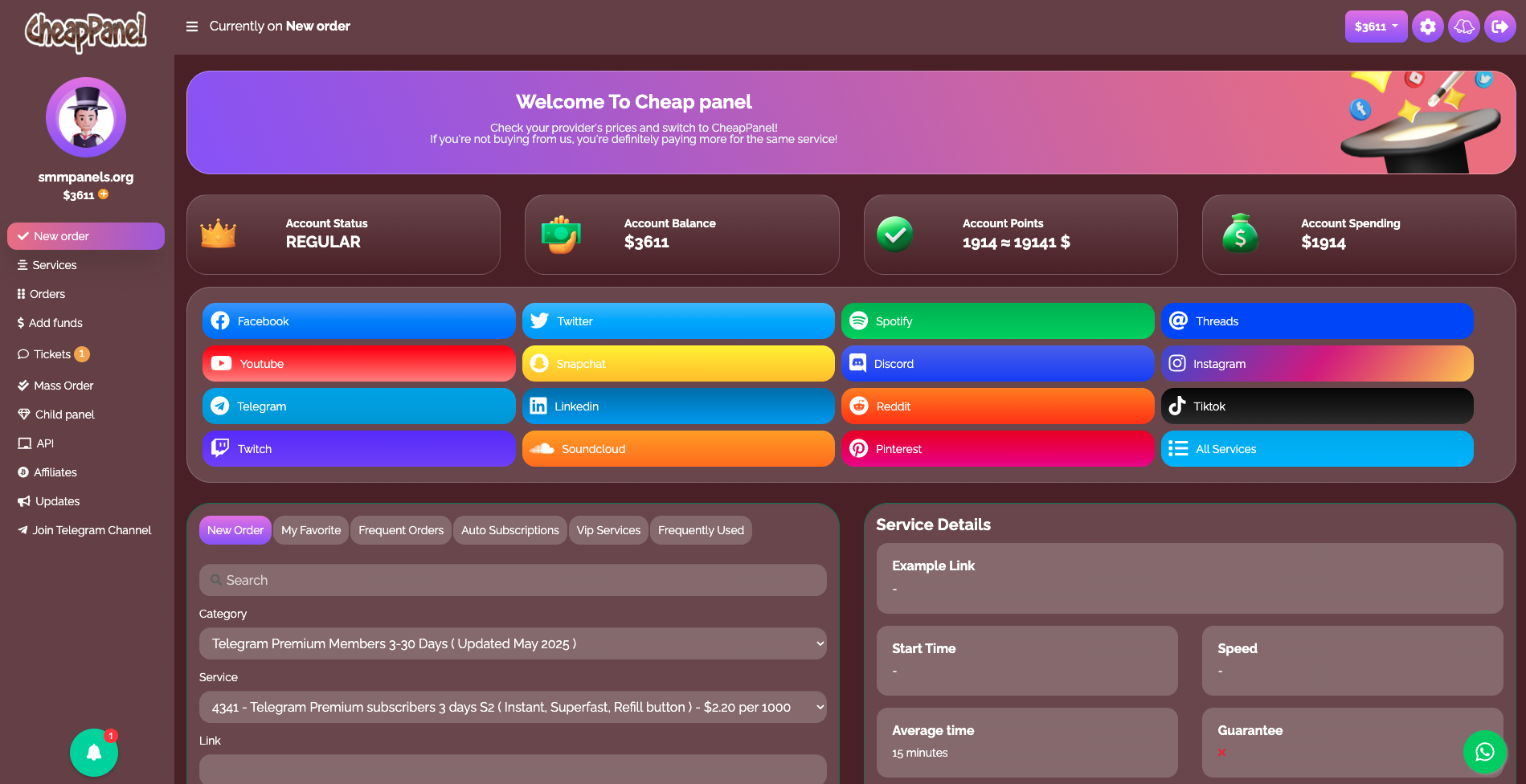The width and height of the screenshot is (1526, 784).
Task: Toggle the hamburger sidebar menu icon
Action: tap(192, 27)
